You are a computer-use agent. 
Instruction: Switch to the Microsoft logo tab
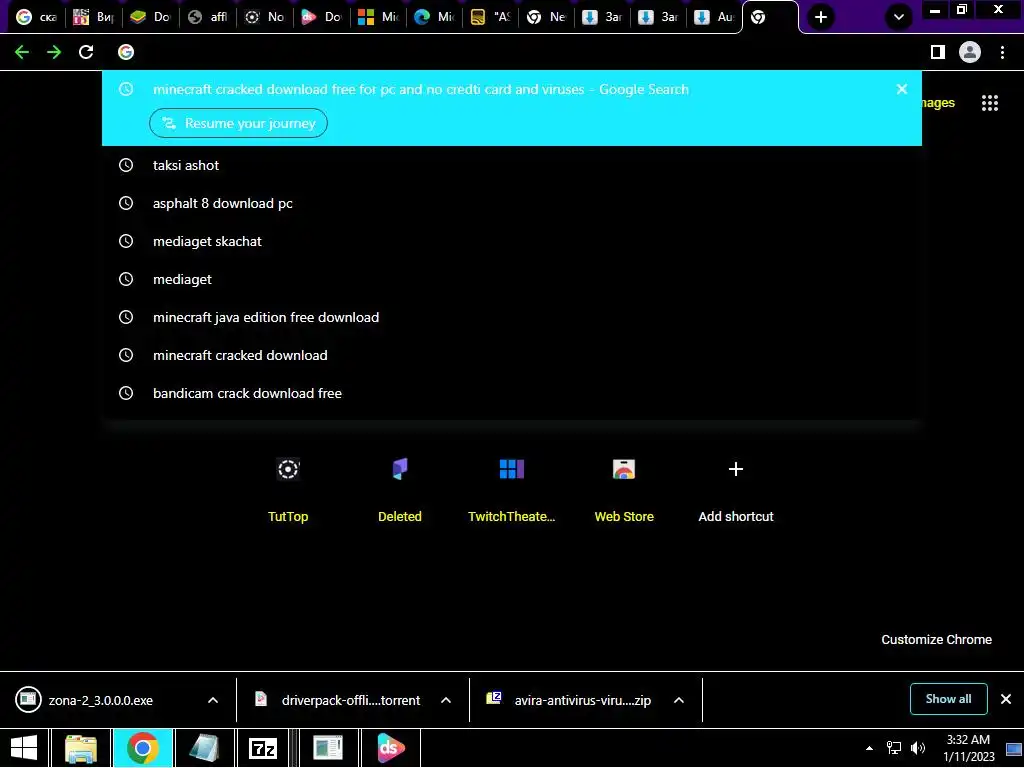379,17
